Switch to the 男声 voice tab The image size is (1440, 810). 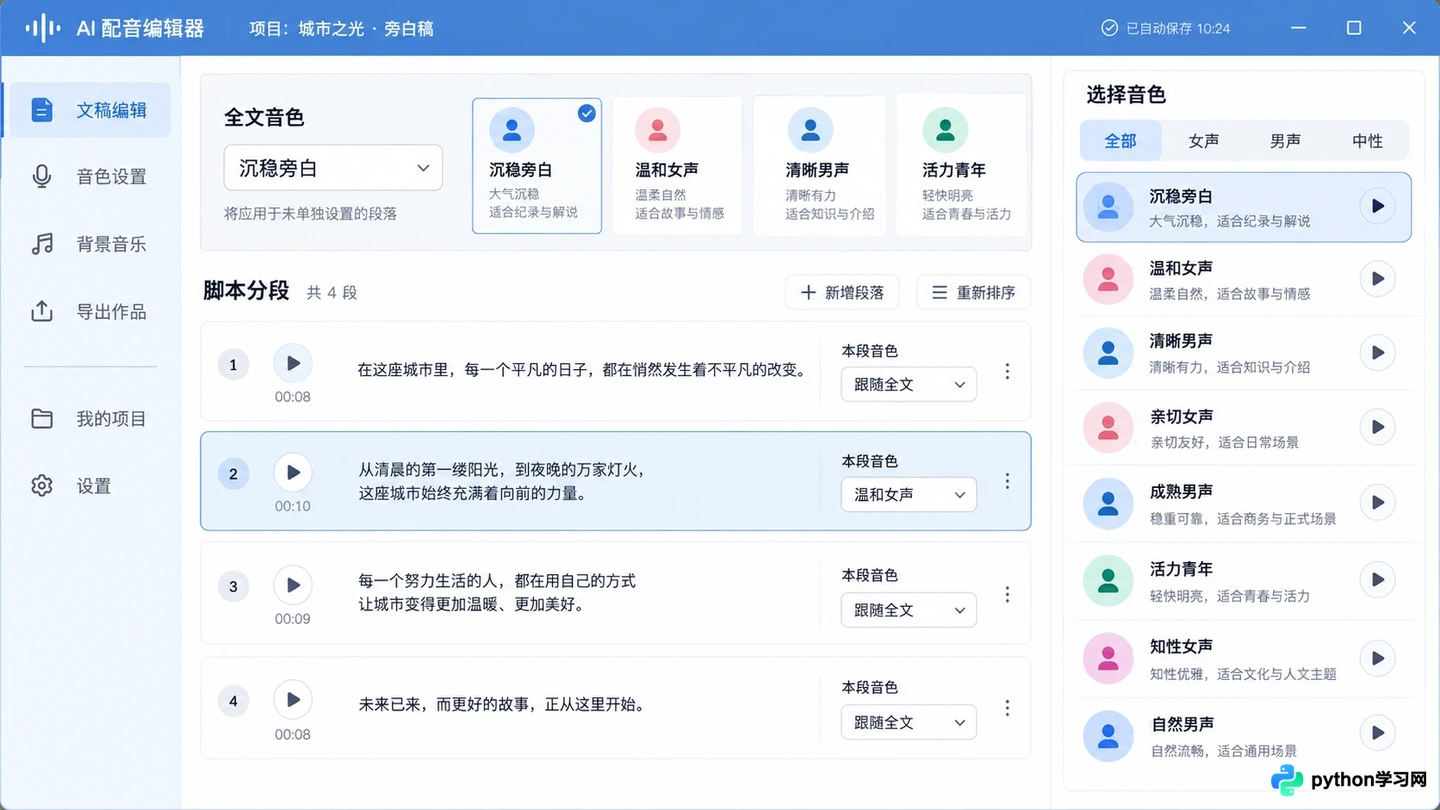tap(1286, 141)
